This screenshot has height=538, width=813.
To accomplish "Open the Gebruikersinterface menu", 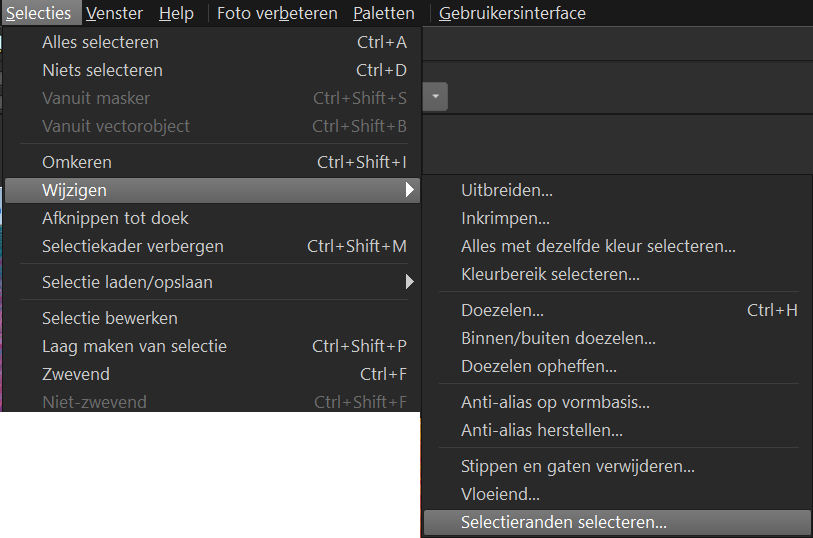I will [512, 13].
